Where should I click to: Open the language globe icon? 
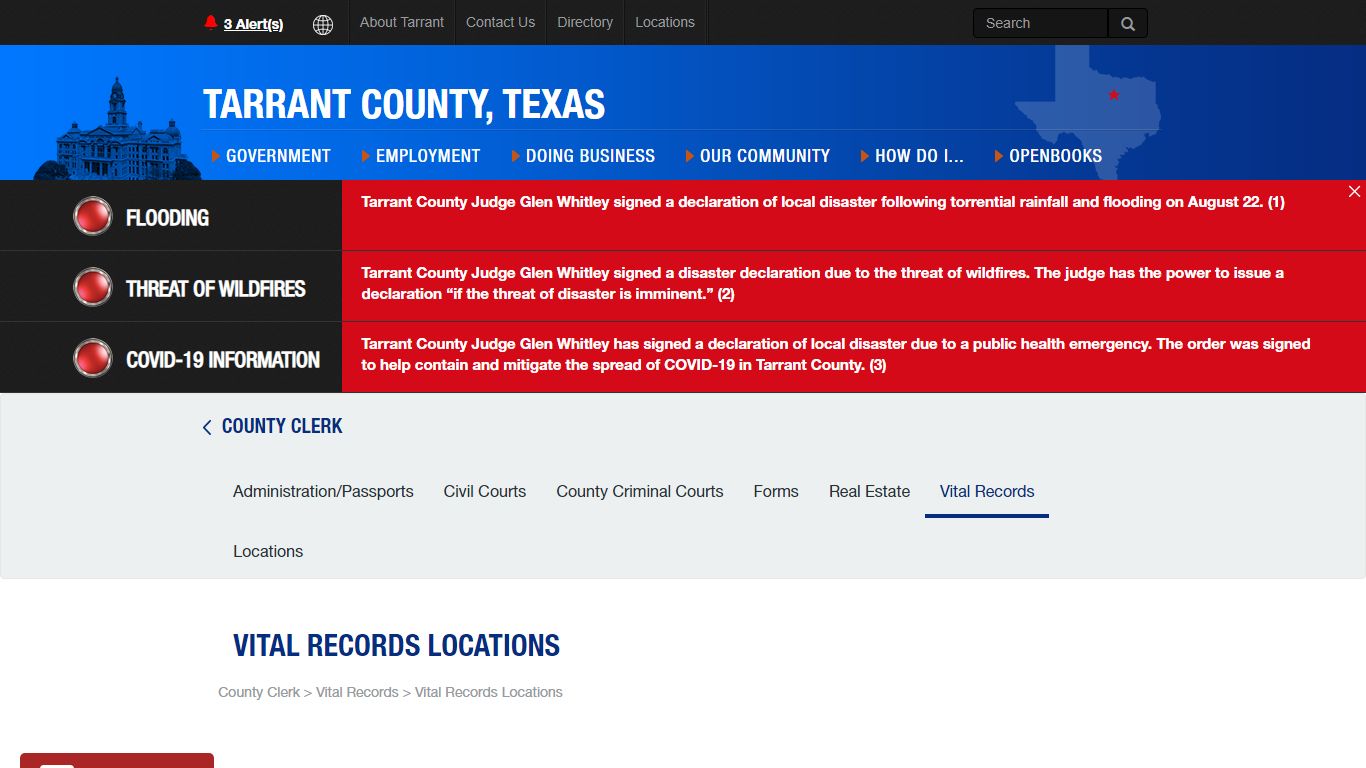(x=323, y=24)
